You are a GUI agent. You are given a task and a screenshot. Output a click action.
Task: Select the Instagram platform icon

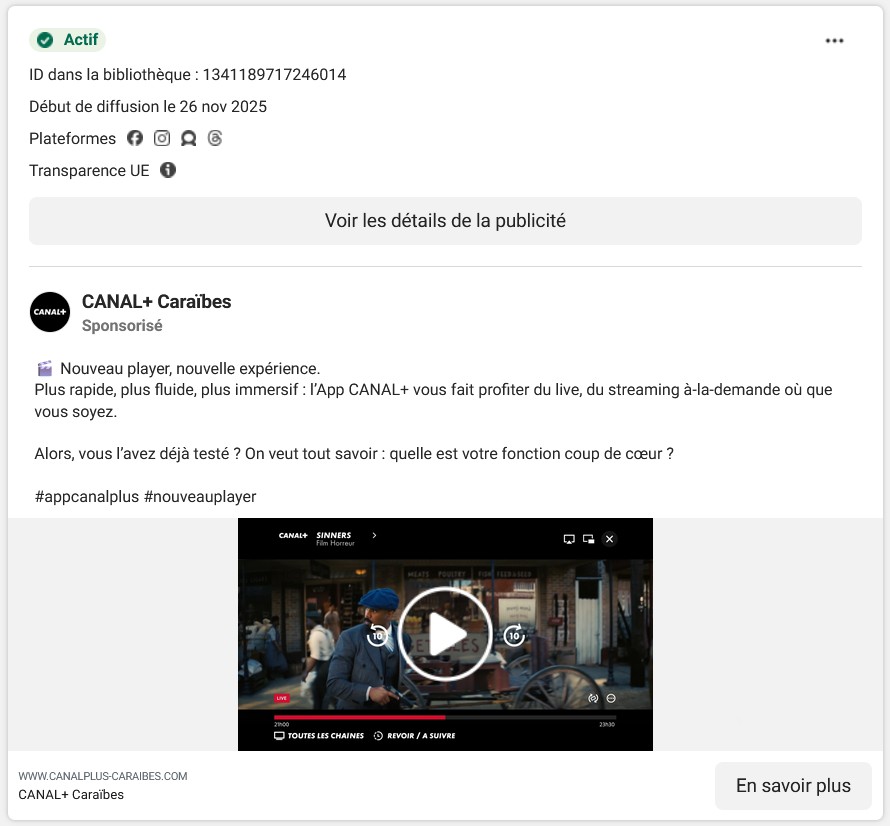[162, 138]
